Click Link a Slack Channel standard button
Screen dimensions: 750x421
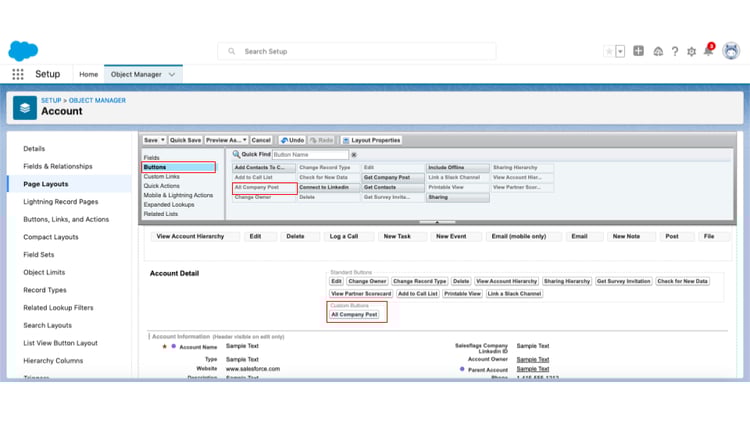514,294
